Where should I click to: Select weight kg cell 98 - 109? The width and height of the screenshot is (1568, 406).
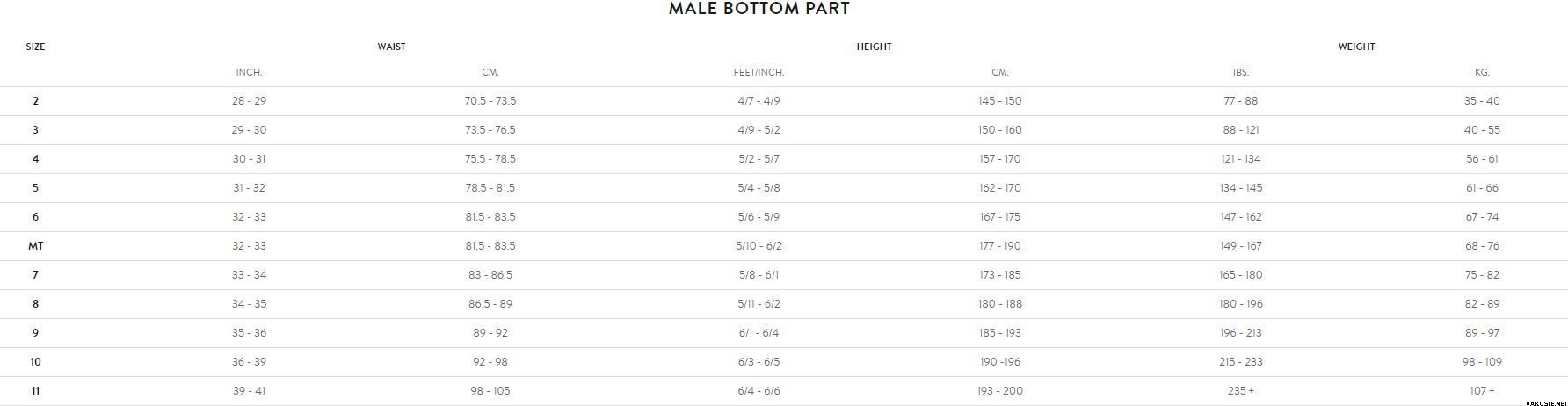click(x=1482, y=362)
